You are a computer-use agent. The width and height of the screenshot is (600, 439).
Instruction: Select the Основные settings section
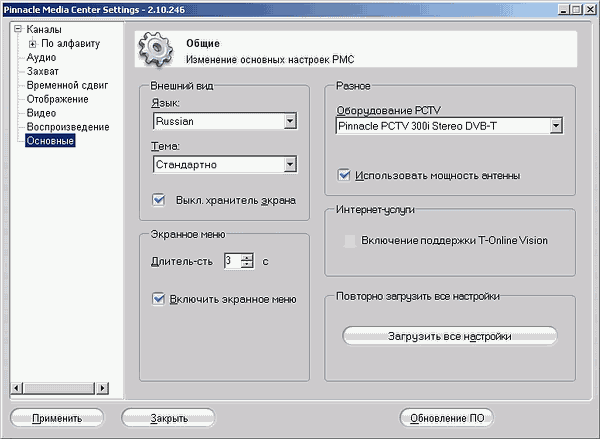(50, 141)
